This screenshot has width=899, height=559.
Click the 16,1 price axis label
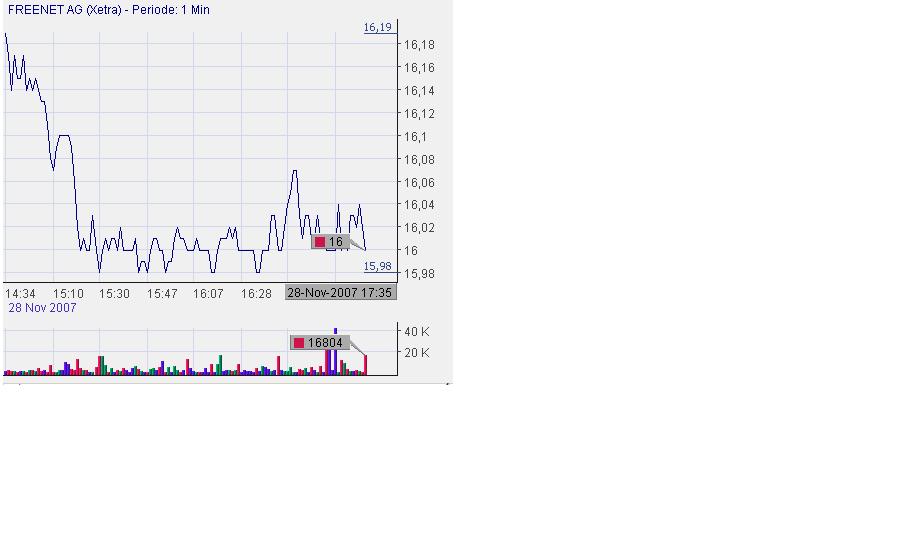click(x=415, y=137)
